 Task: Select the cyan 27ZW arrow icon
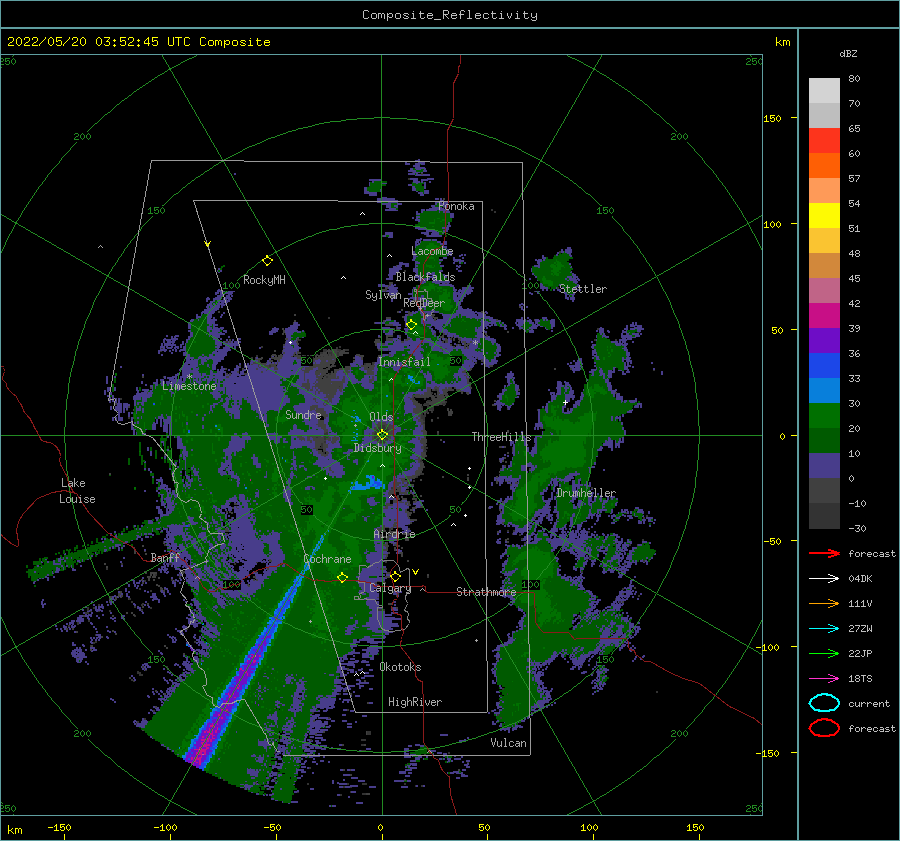(x=824, y=629)
